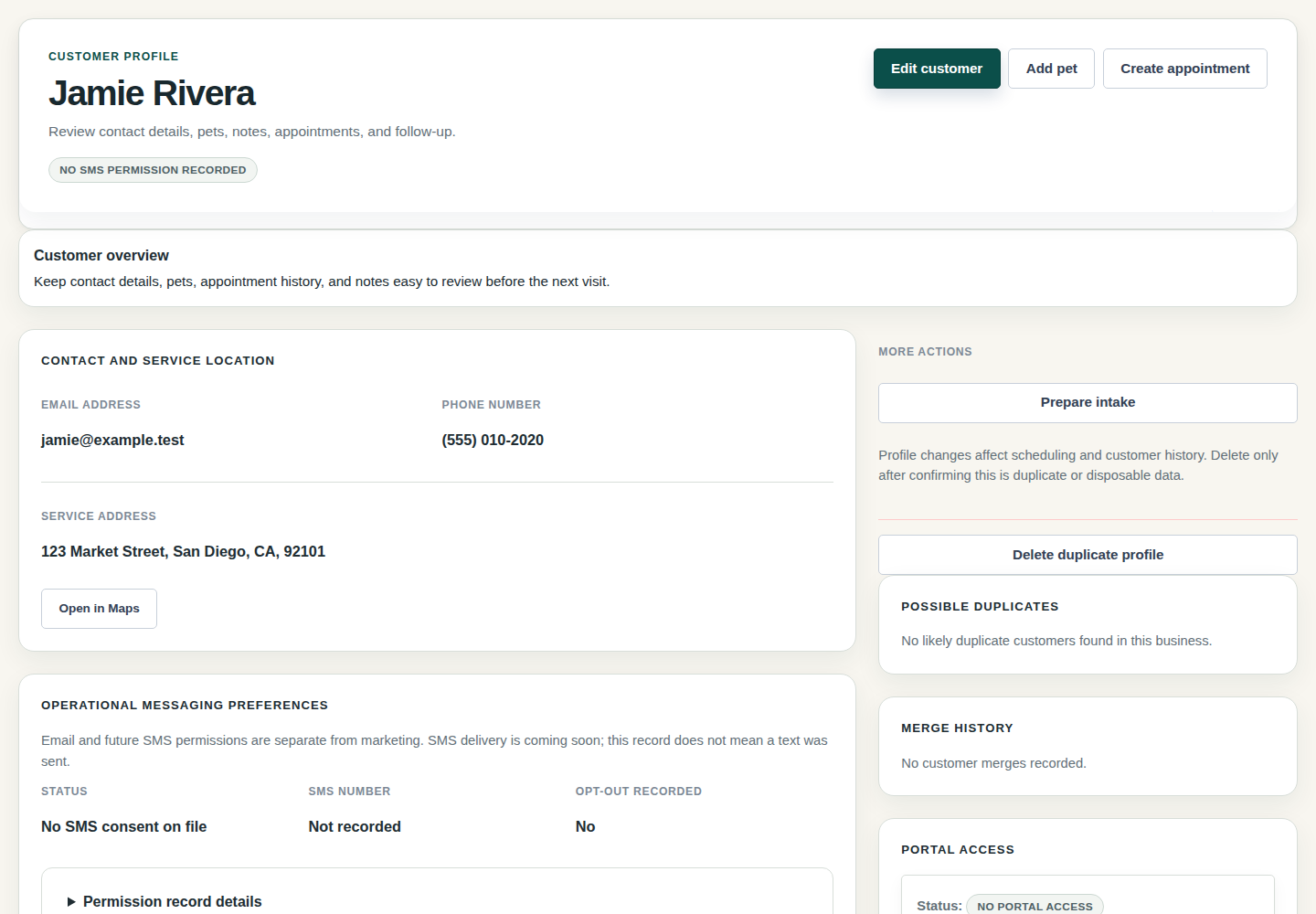Screen dimensions: 1316x914
Task: Click the Operational Messaging Preferences heading
Action: tap(185, 706)
